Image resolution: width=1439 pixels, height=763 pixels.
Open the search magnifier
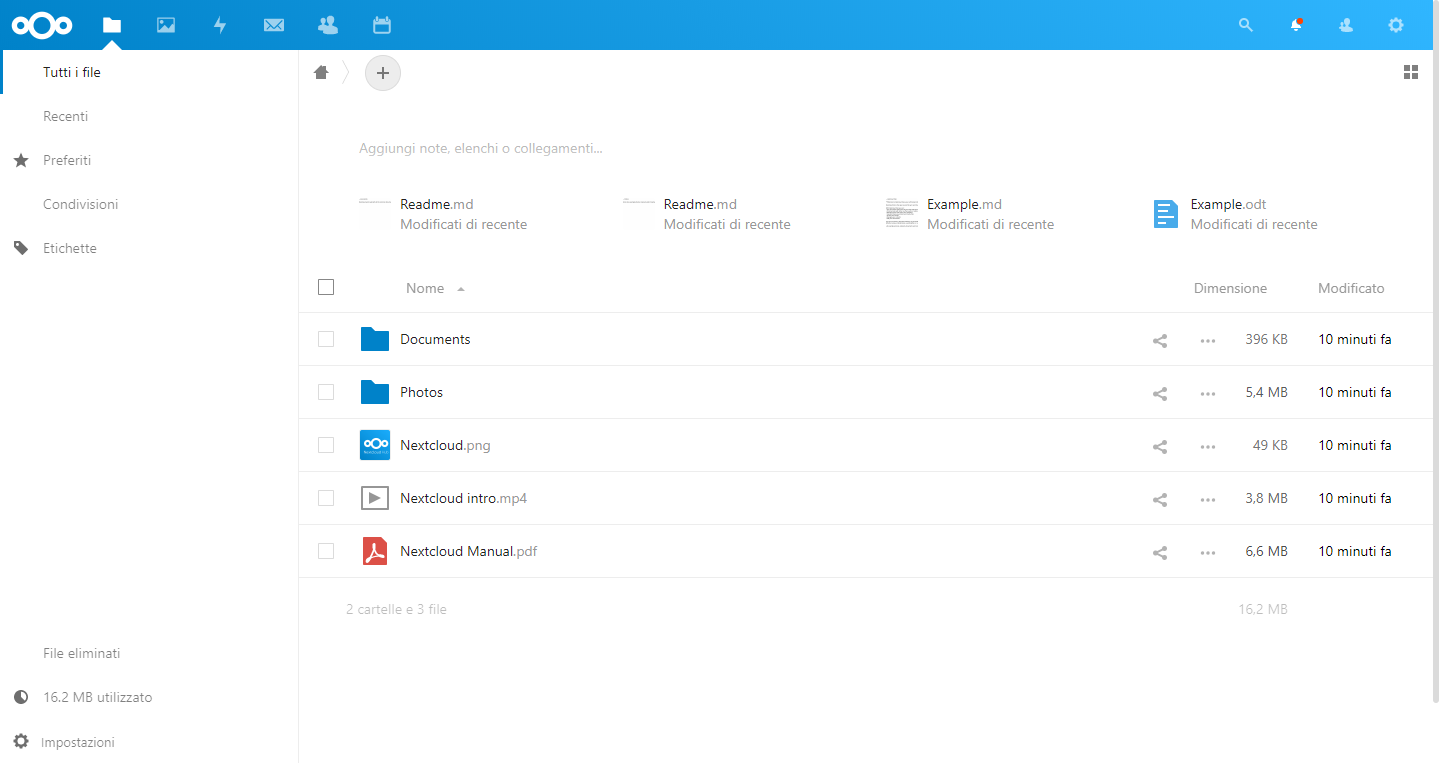tap(1245, 25)
